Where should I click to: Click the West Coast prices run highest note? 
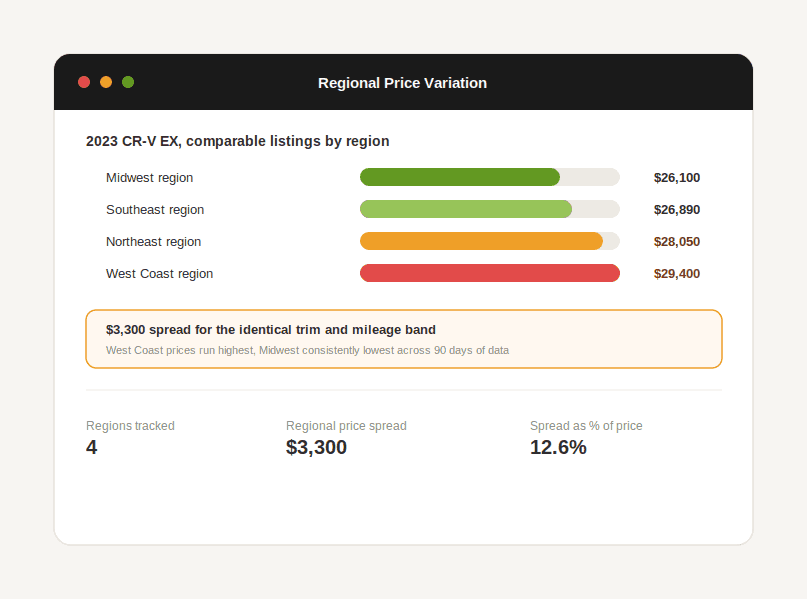pyautogui.click(x=307, y=350)
